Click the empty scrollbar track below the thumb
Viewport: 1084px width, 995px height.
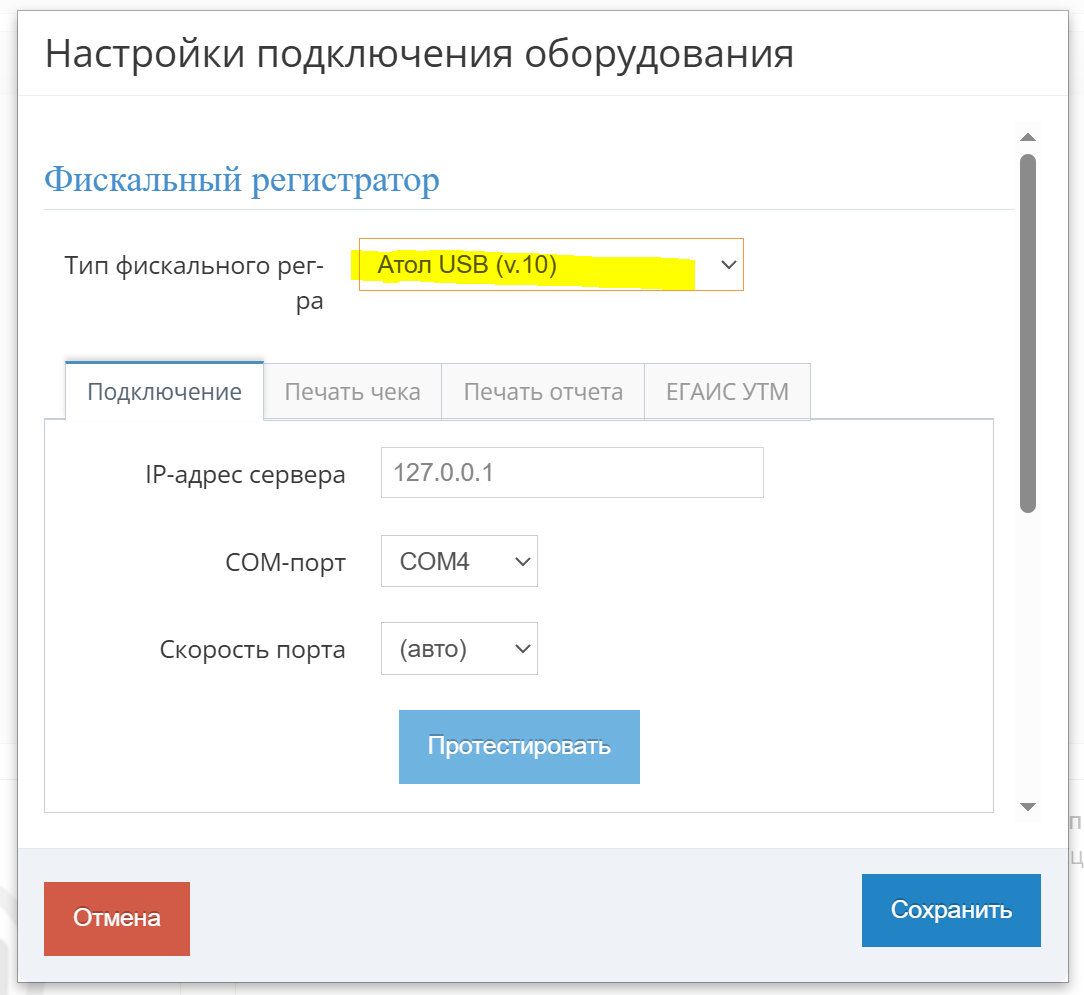(x=1027, y=660)
